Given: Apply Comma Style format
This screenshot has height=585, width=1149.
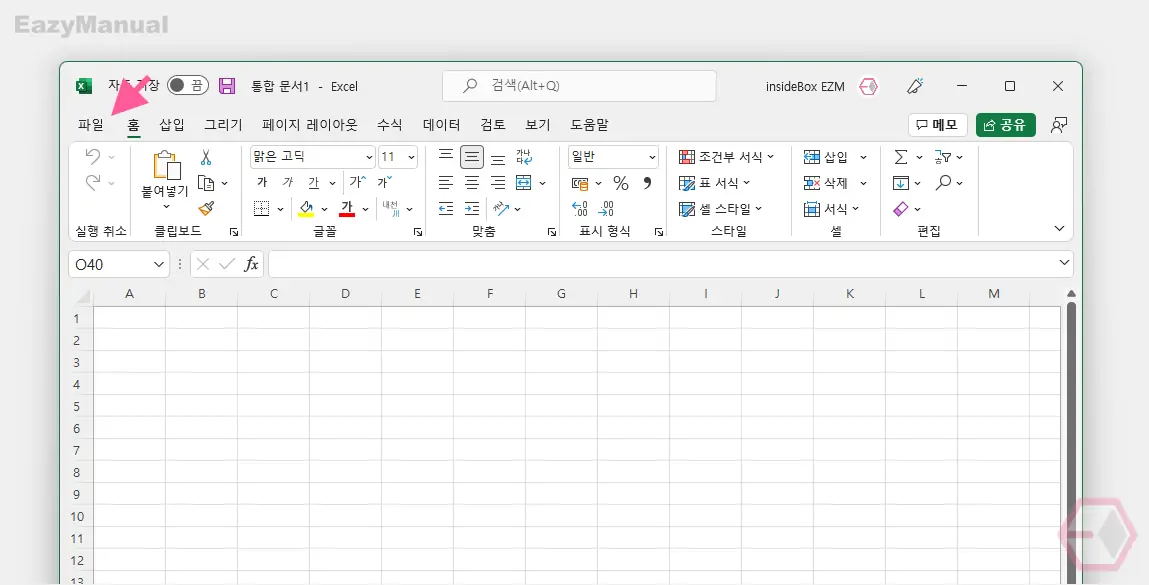Looking at the screenshot, I should click(647, 183).
